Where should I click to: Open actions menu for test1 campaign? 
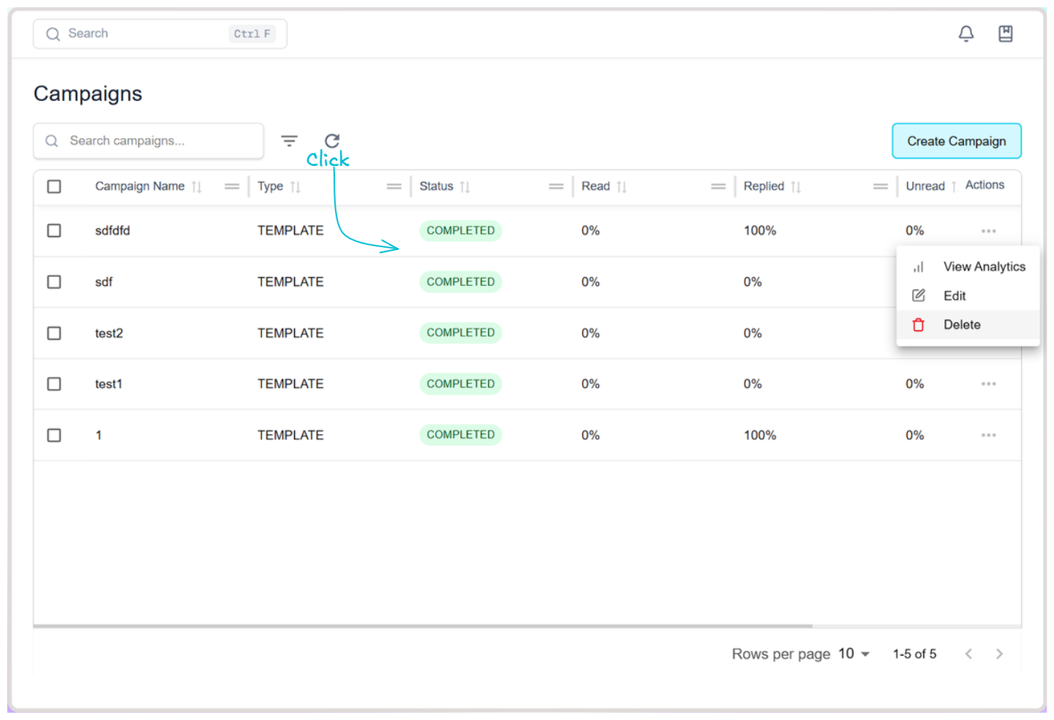(x=988, y=384)
